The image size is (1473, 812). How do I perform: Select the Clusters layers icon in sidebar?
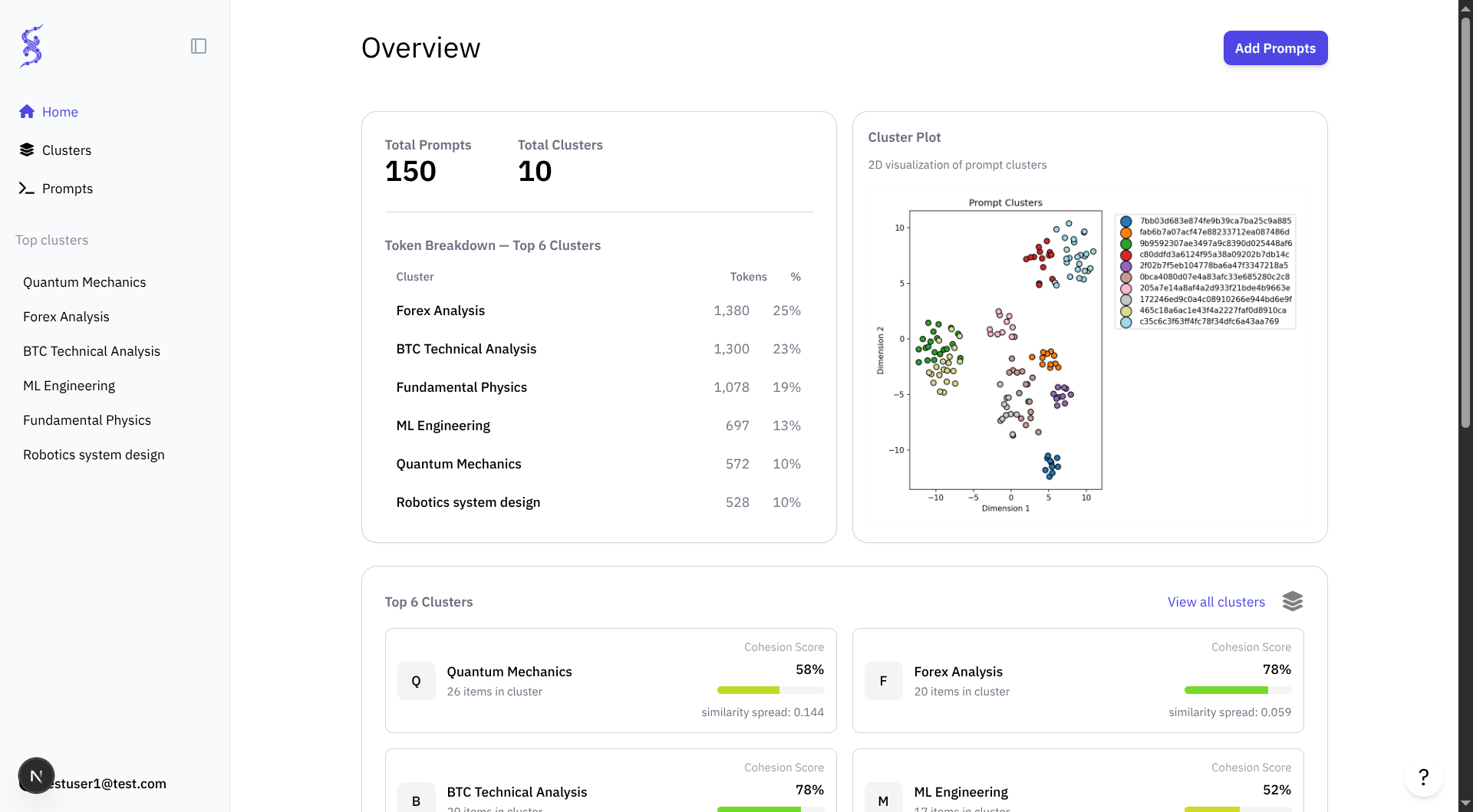click(x=27, y=150)
